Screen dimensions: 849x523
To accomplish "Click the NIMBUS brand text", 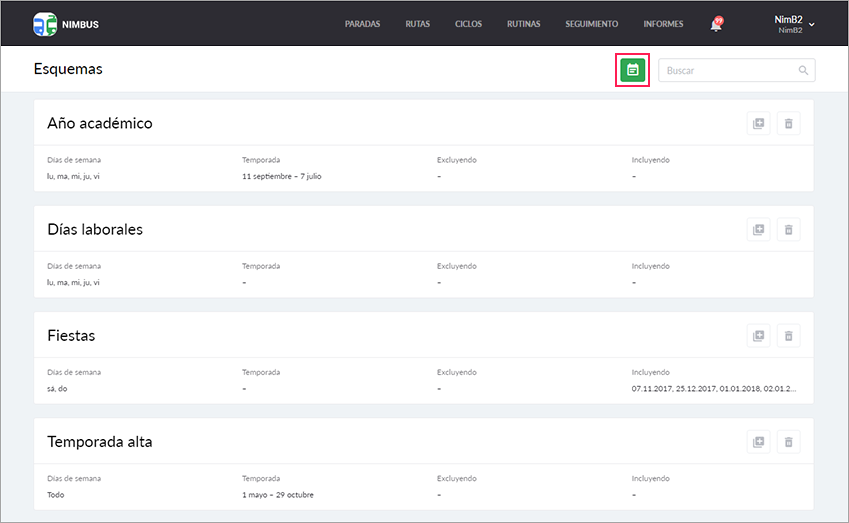I will tap(80, 25).
